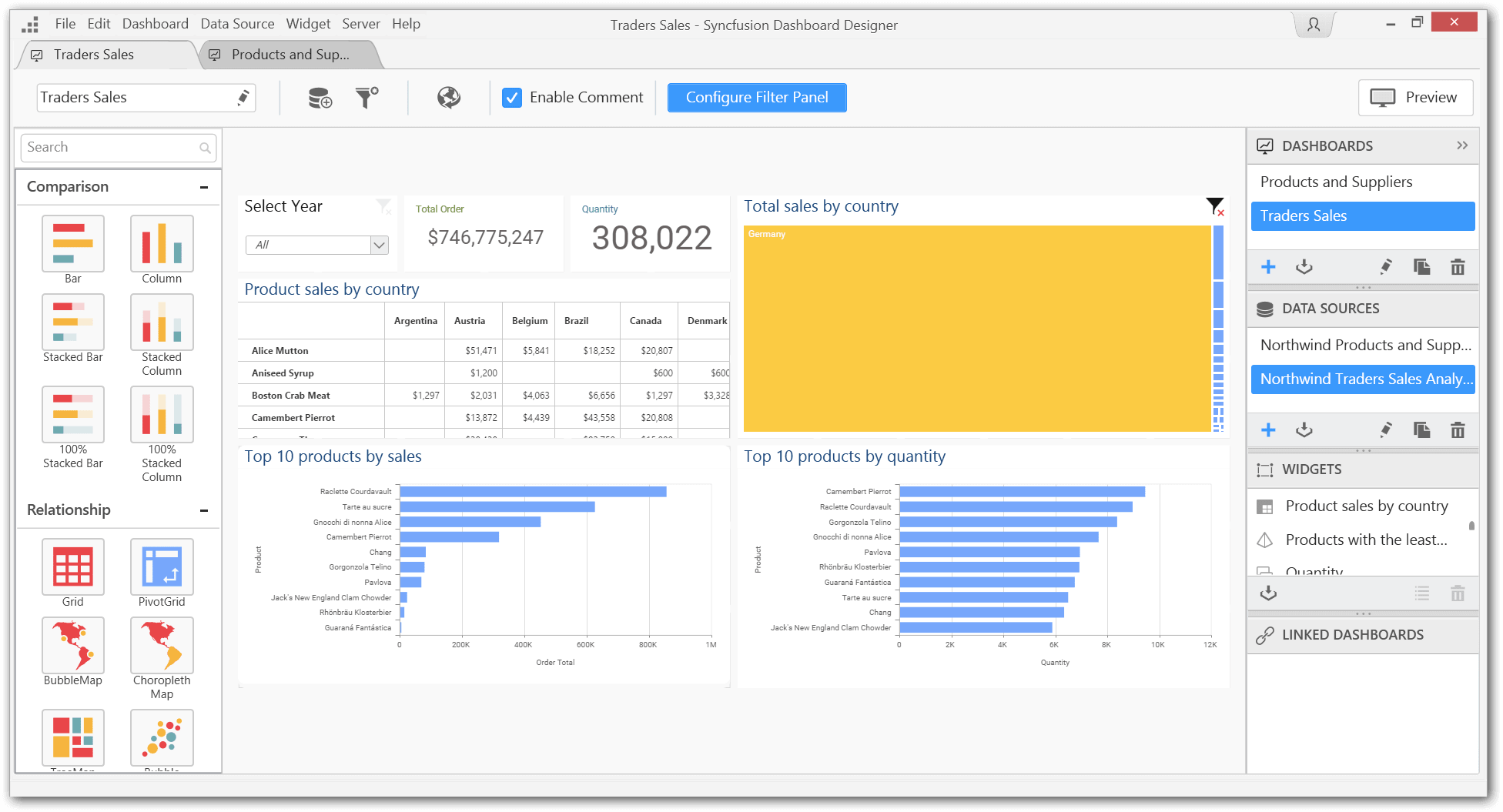Click the widget Search field
1503x812 pixels.
click(112, 147)
